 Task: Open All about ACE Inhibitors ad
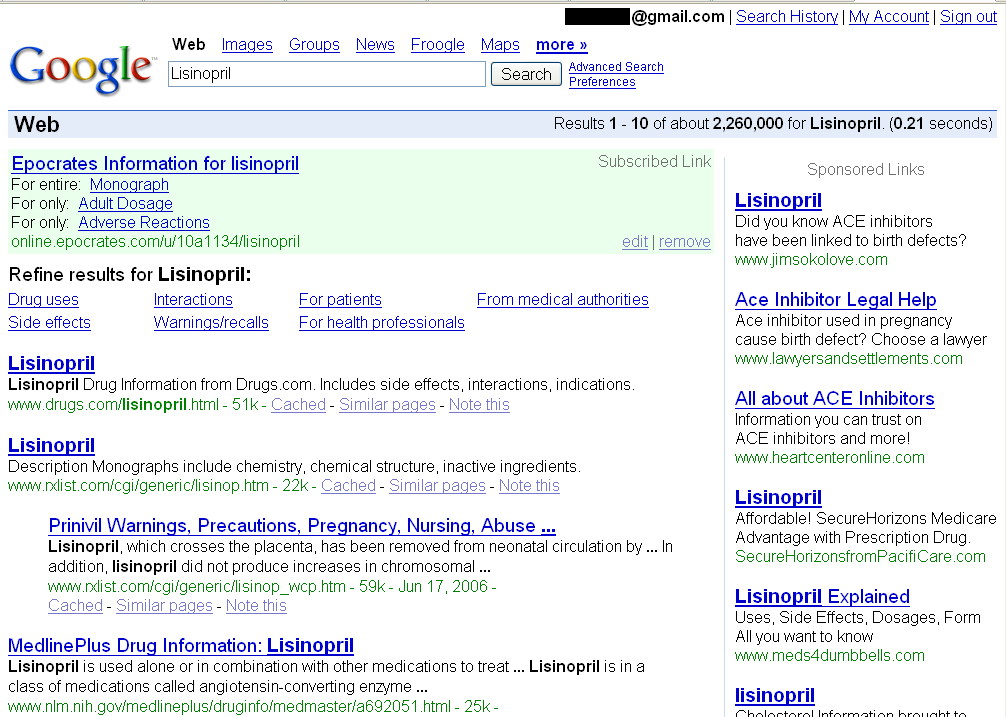click(x=835, y=398)
